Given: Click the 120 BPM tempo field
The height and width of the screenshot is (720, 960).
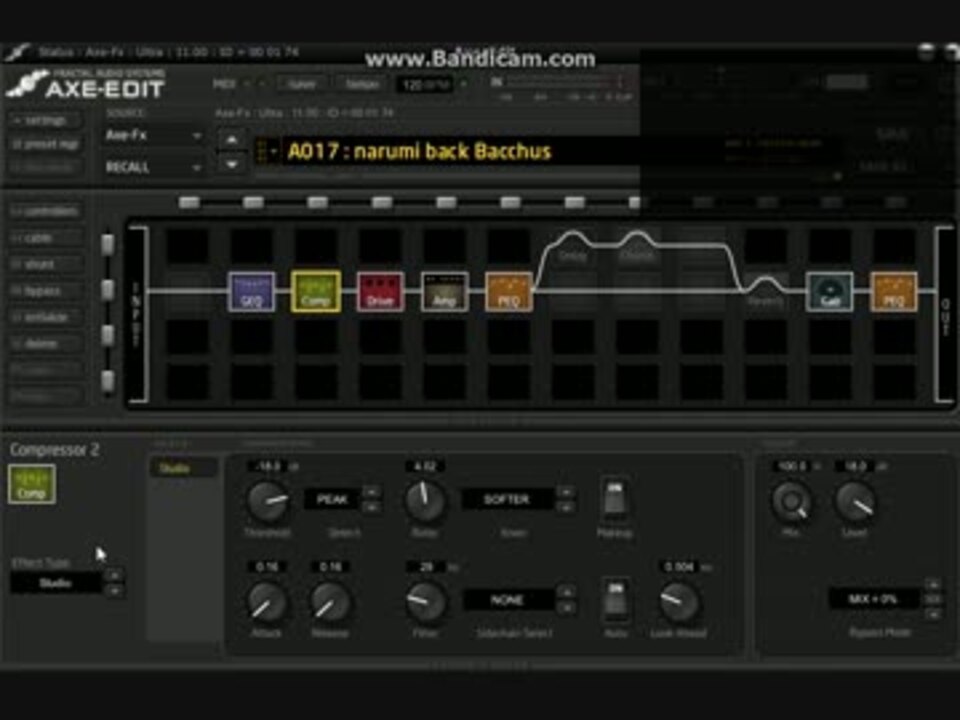Looking at the screenshot, I should [x=425, y=84].
